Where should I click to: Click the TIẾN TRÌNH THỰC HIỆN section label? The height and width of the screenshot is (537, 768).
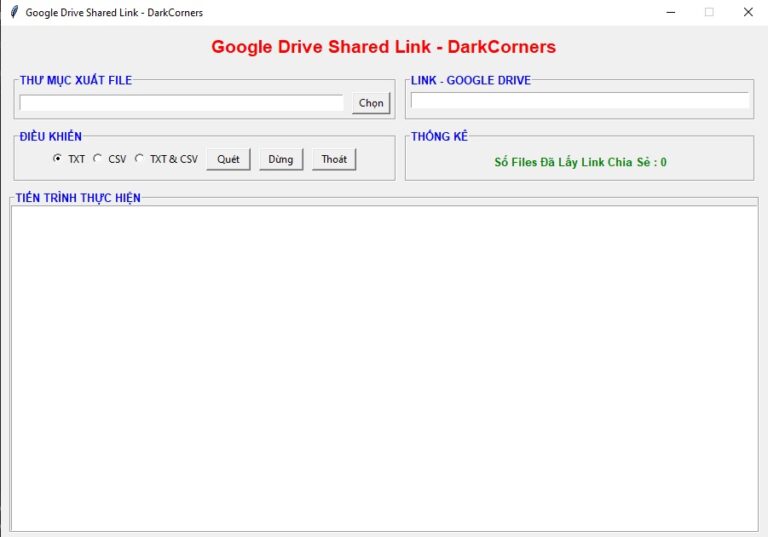[78, 198]
